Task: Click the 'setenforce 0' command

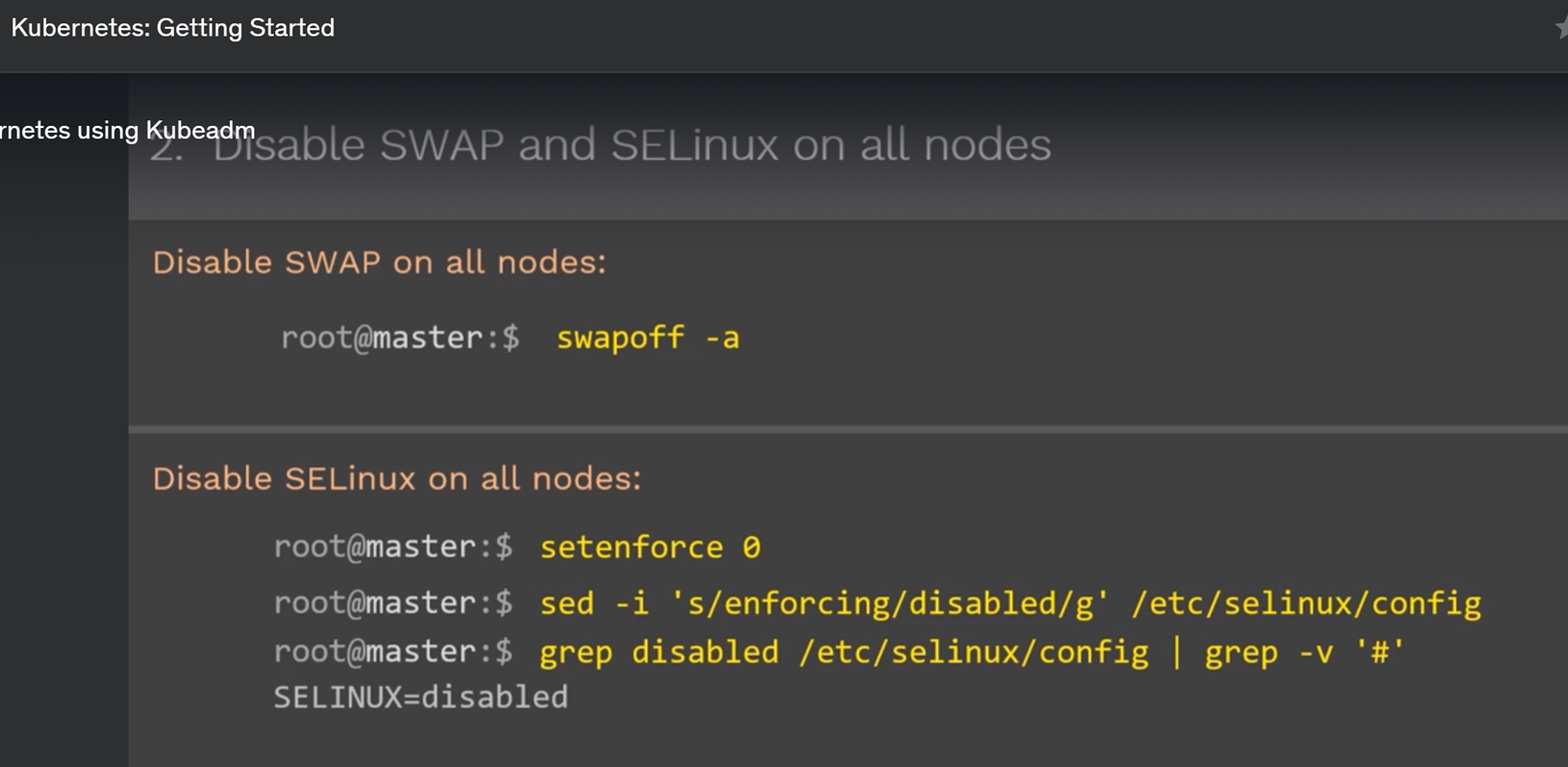Action: tap(650, 548)
